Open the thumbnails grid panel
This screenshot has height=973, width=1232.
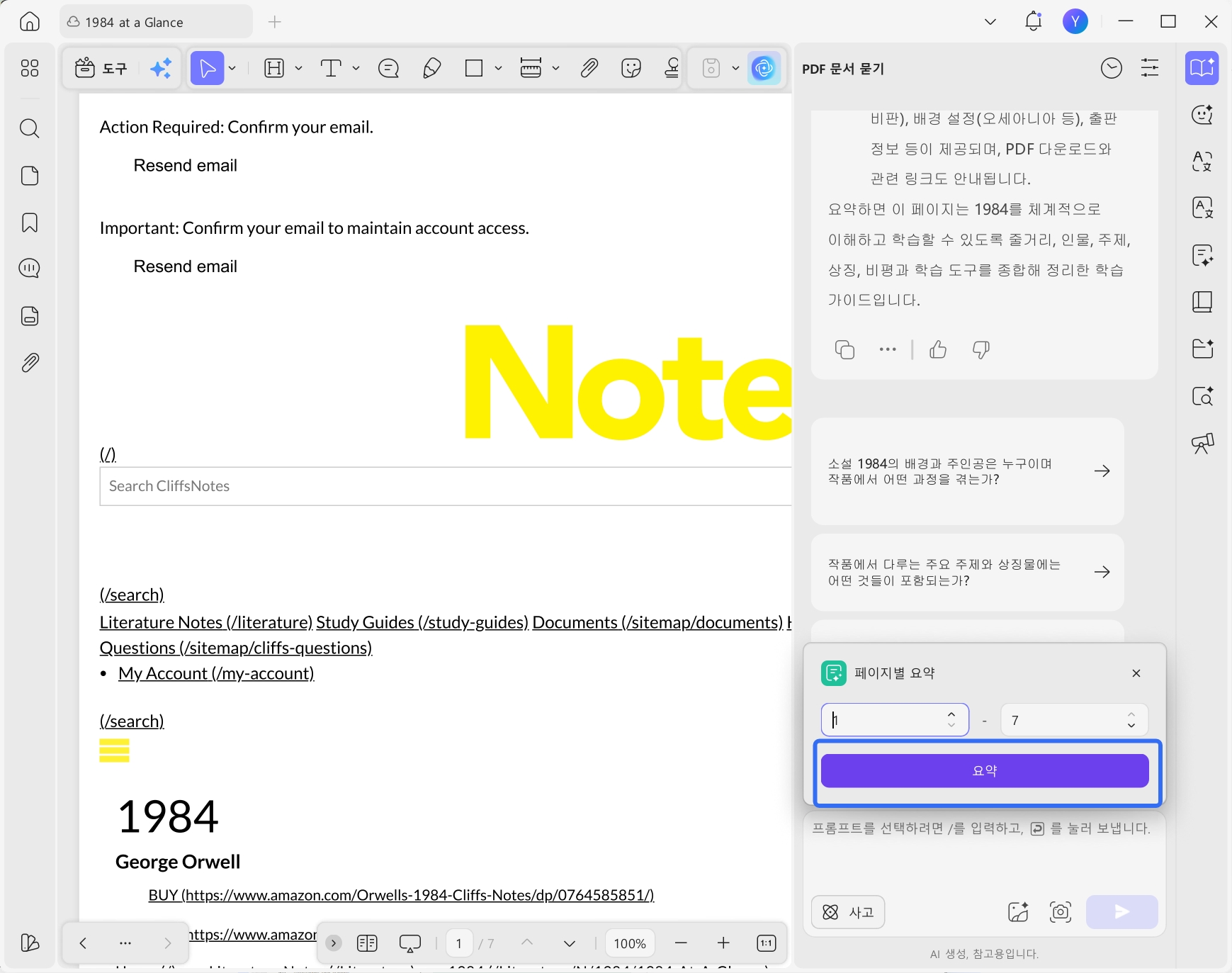tap(30, 68)
